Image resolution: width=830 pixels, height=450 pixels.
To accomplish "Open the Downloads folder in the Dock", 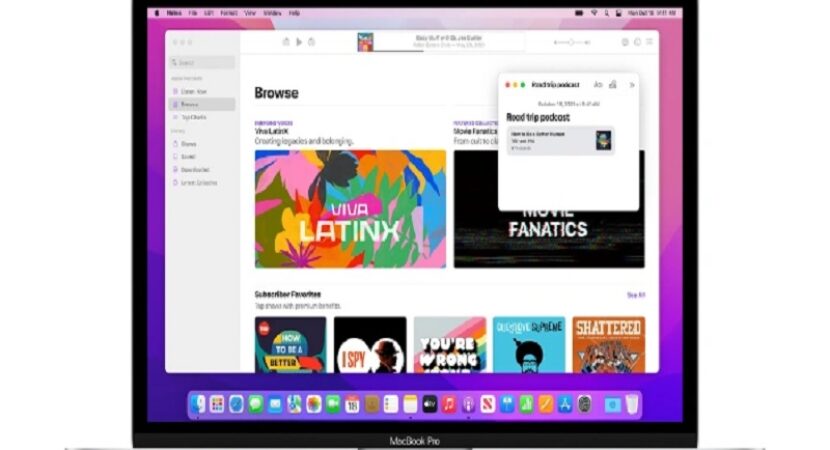I will point(612,404).
